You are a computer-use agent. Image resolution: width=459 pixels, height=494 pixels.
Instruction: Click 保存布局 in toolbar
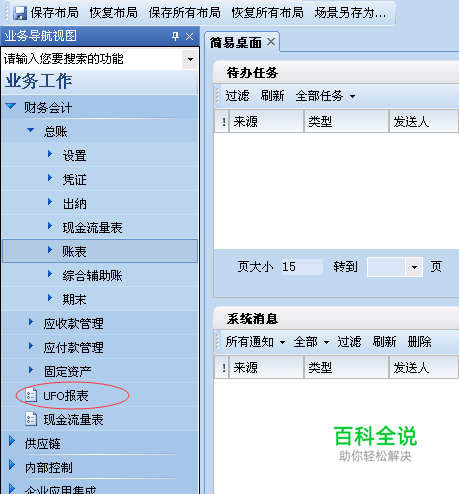[x=55, y=13]
